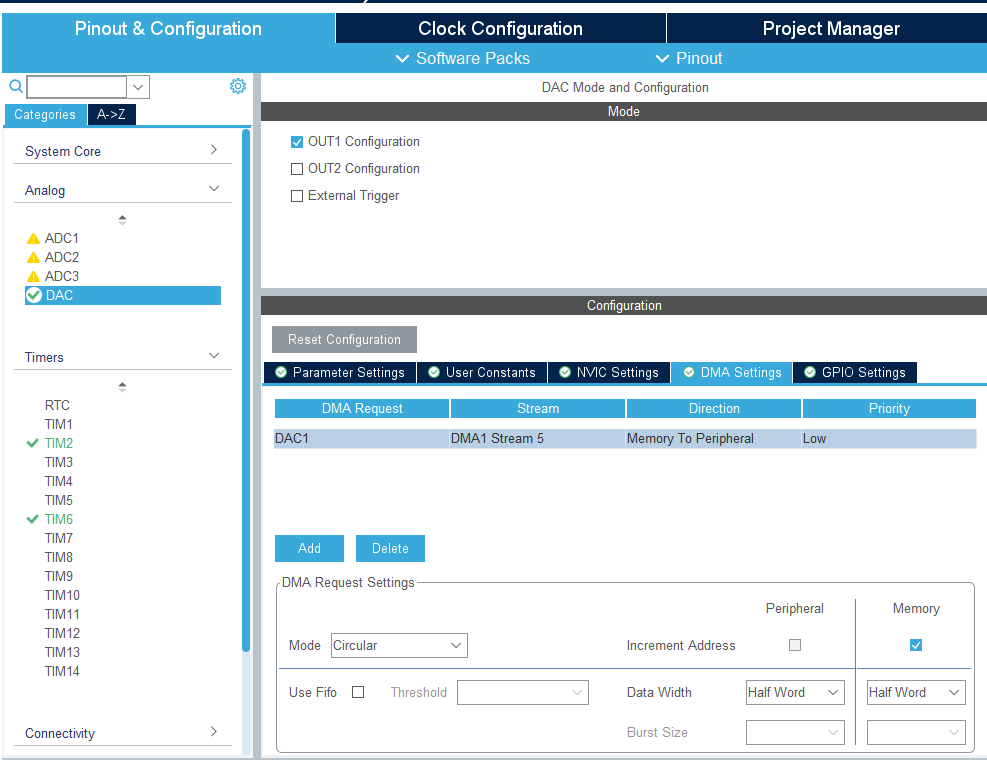987x762 pixels.
Task: Click the Memory To Peripheral direction cell
Action: coord(713,439)
